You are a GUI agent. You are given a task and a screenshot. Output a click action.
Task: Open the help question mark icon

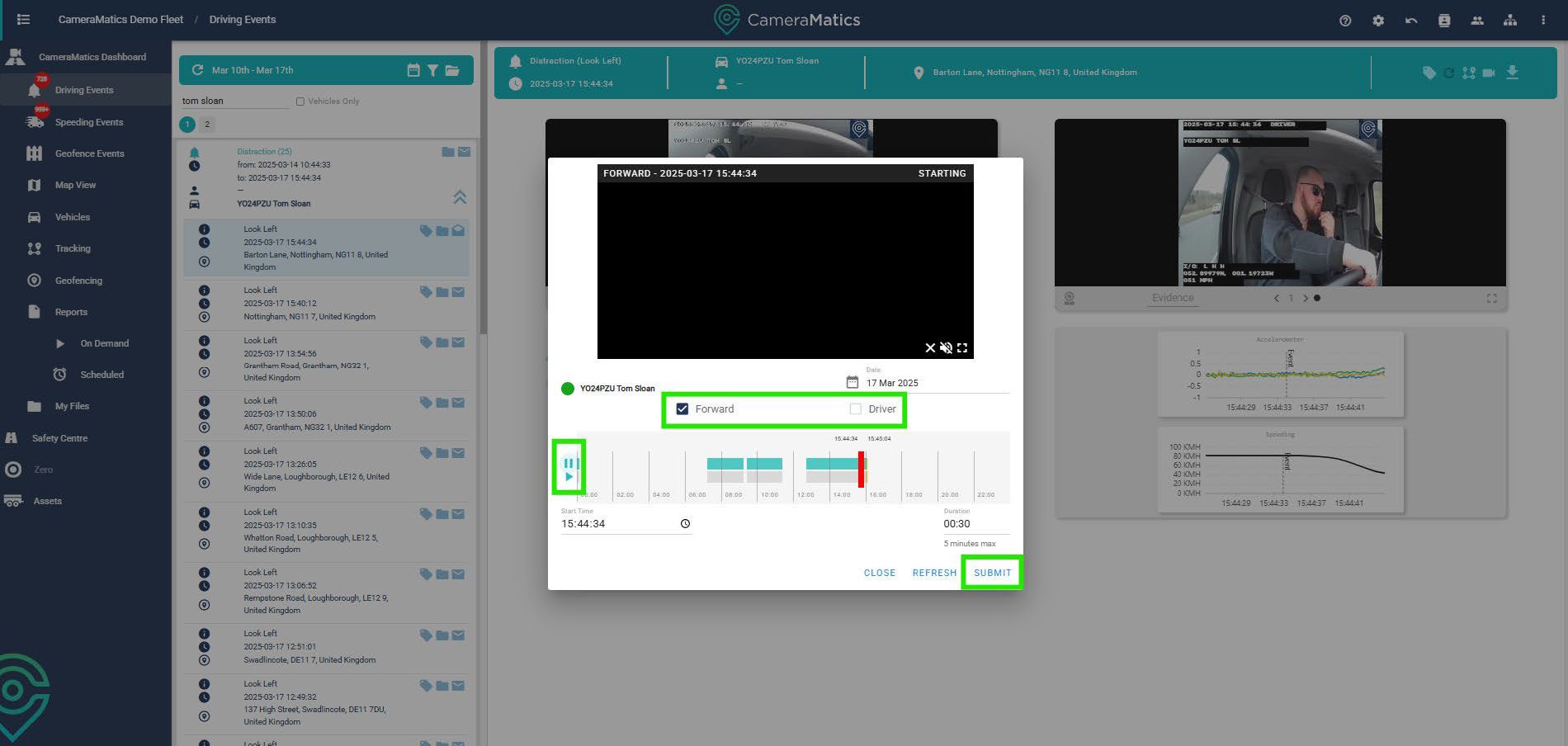[1345, 21]
